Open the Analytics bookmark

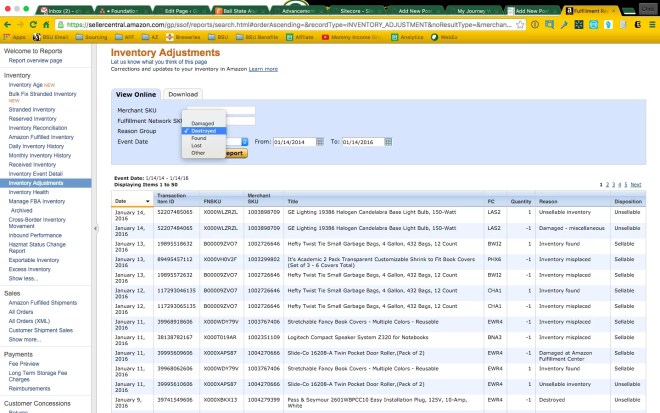[407, 37]
